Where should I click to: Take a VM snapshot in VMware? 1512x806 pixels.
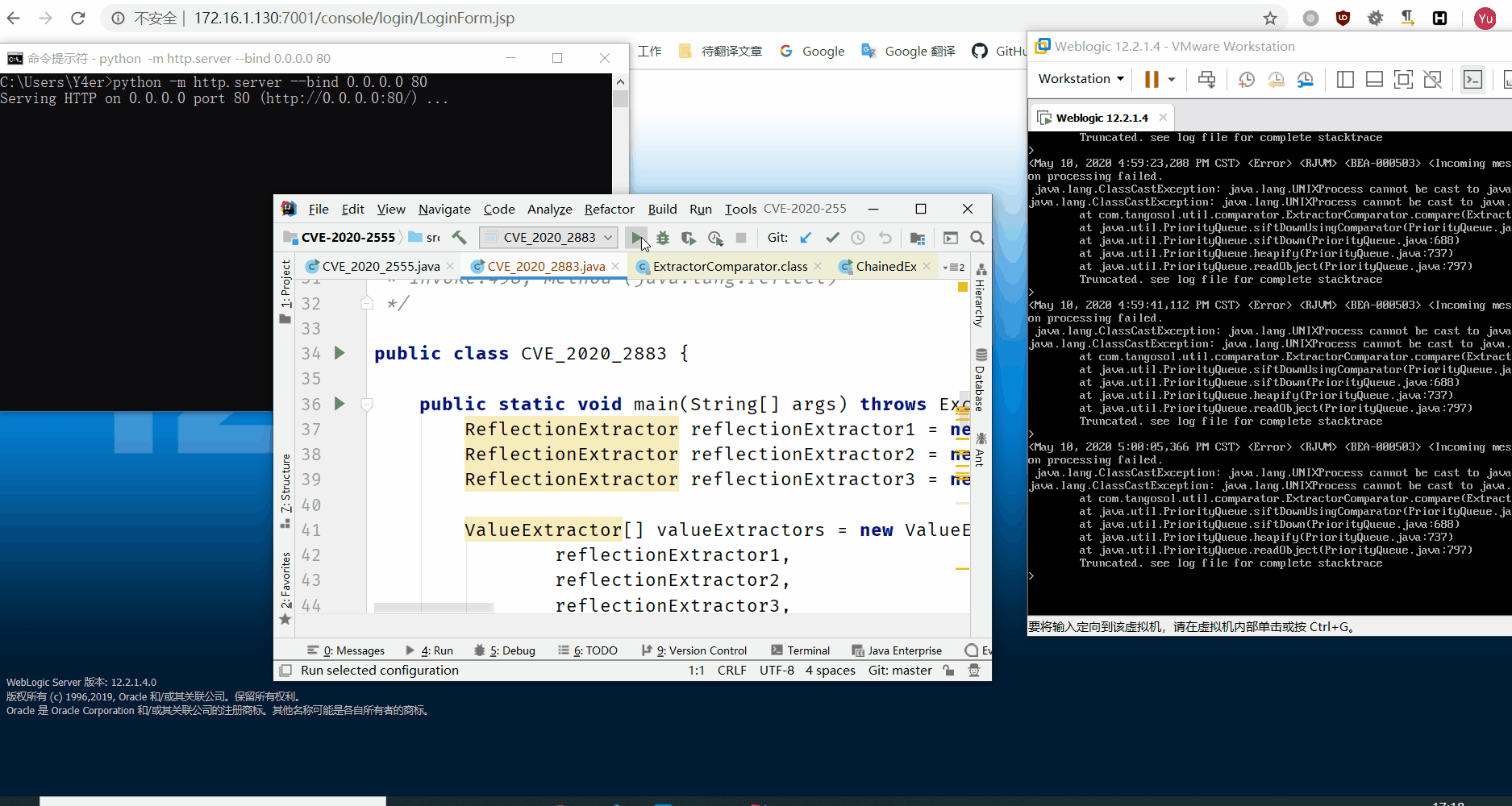click(x=1247, y=79)
